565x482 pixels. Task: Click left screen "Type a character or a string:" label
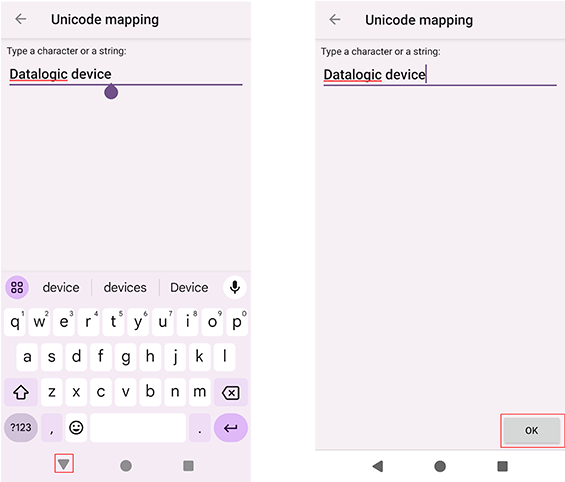click(67, 51)
